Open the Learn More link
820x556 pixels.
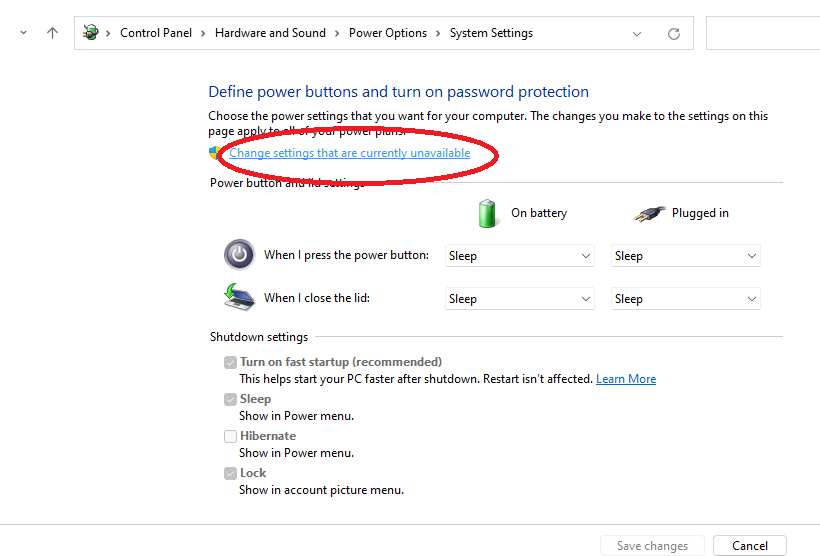click(x=626, y=379)
